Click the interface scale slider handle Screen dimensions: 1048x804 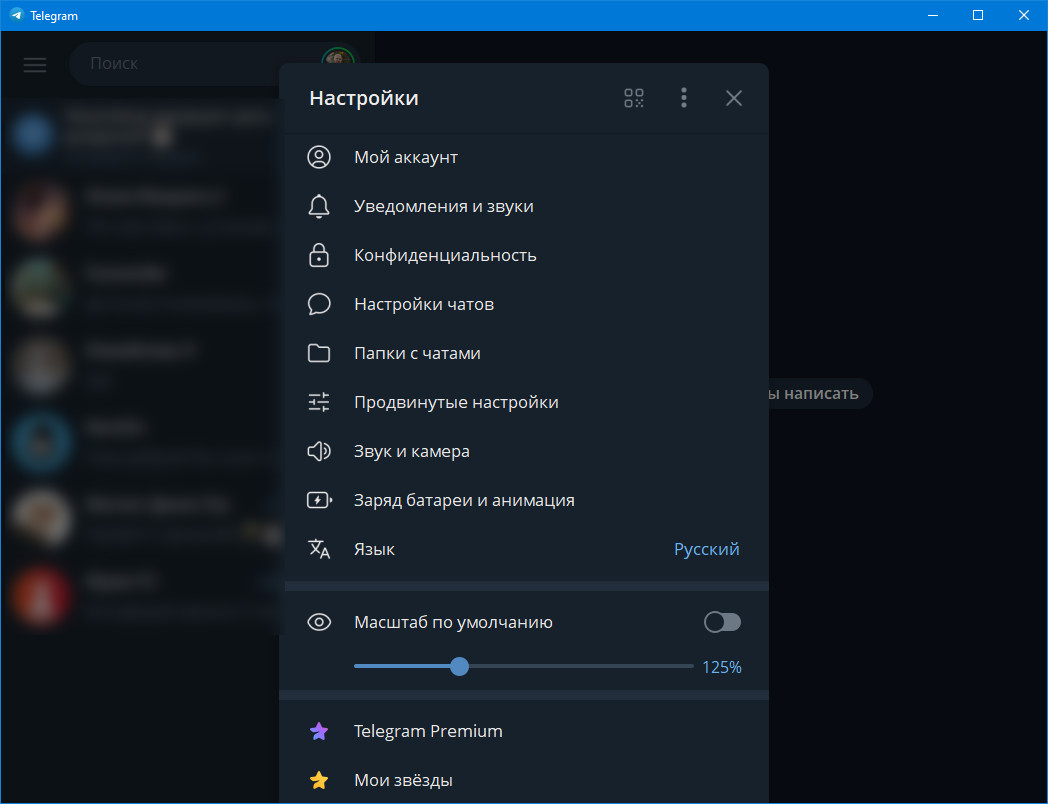coord(459,666)
